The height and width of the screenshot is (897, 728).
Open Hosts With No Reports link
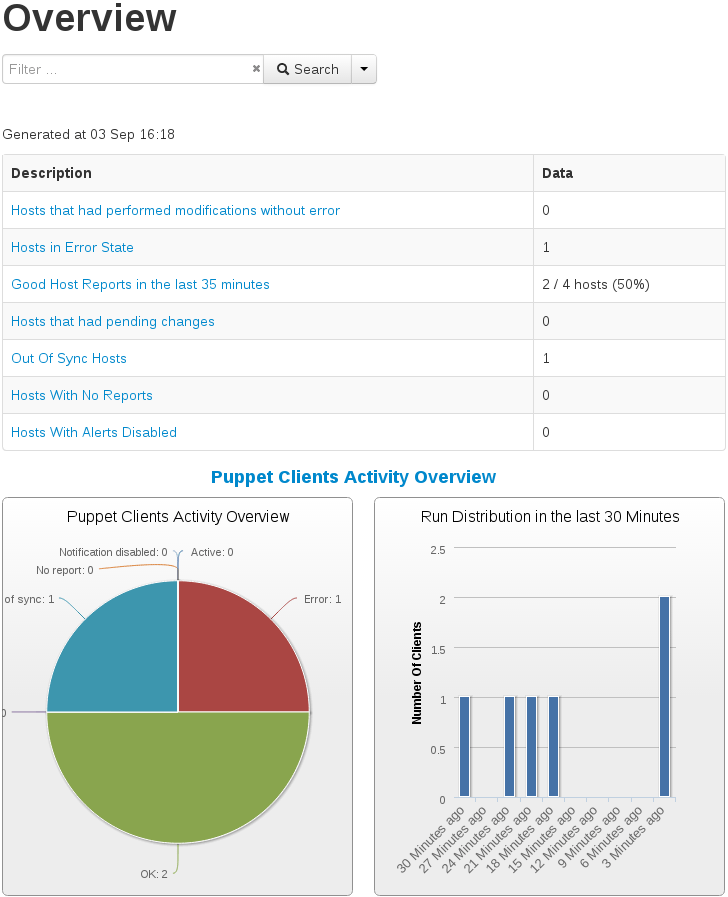(82, 396)
